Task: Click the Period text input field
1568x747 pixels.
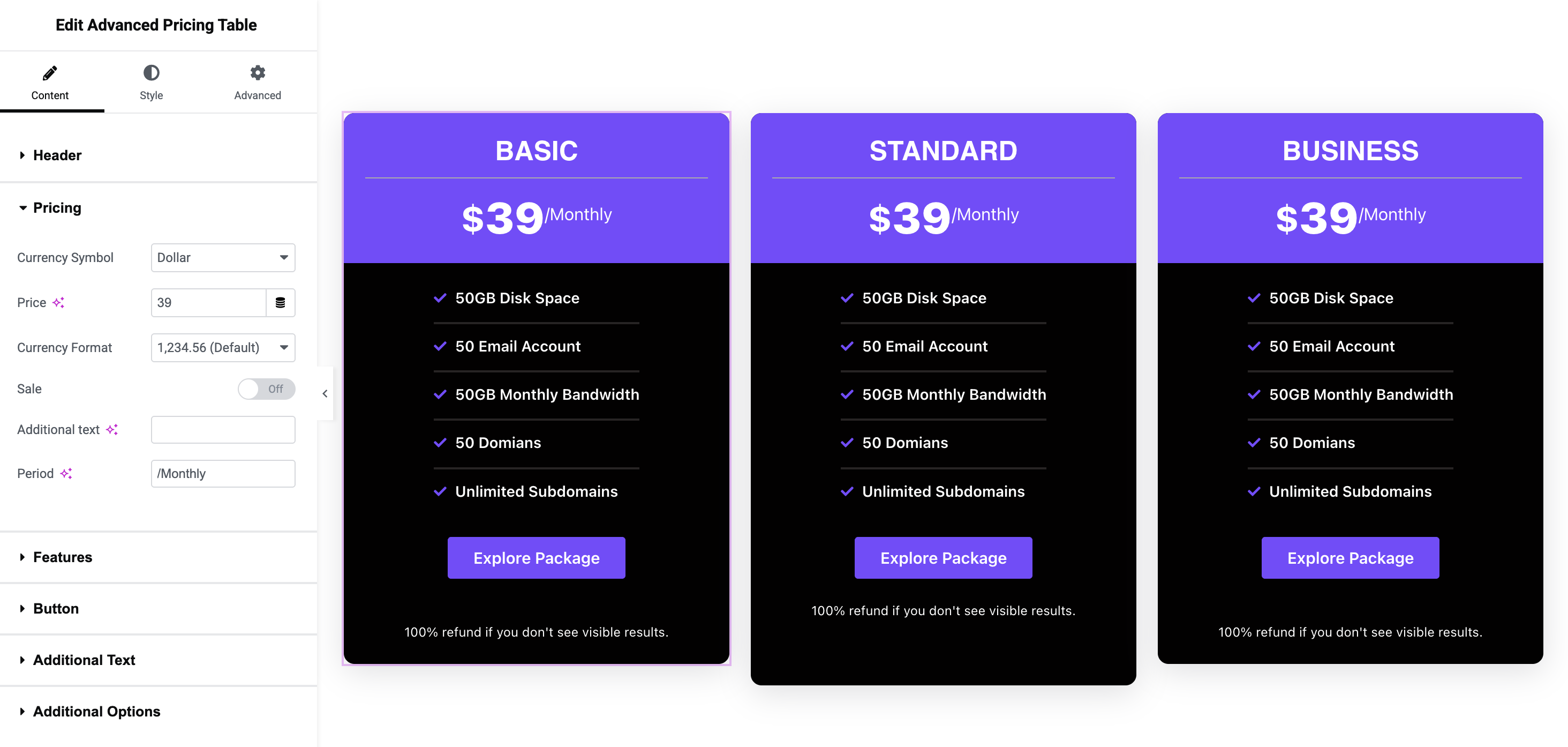Action: tap(223, 473)
